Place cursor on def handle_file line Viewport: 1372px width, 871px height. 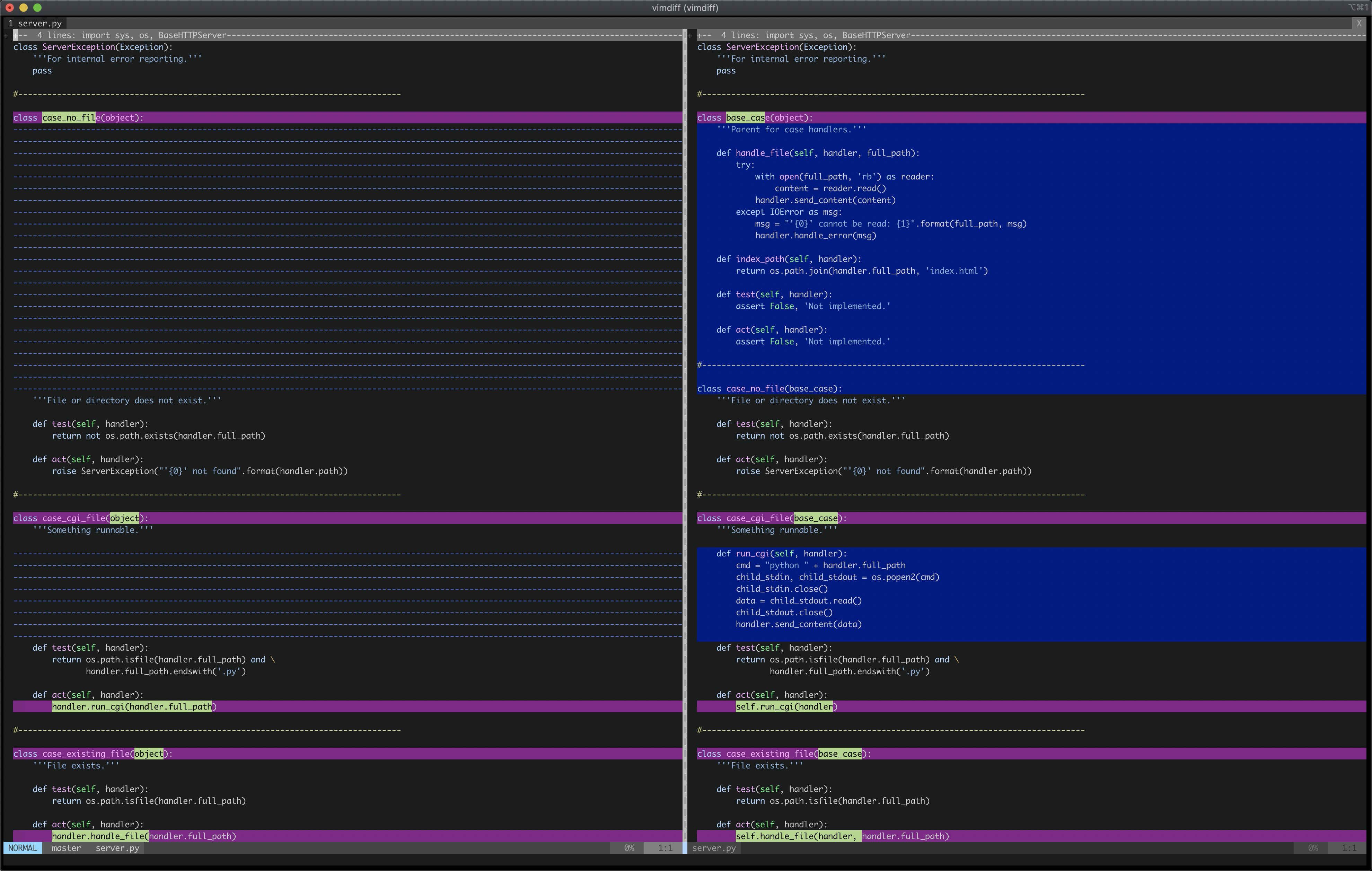tap(818, 153)
